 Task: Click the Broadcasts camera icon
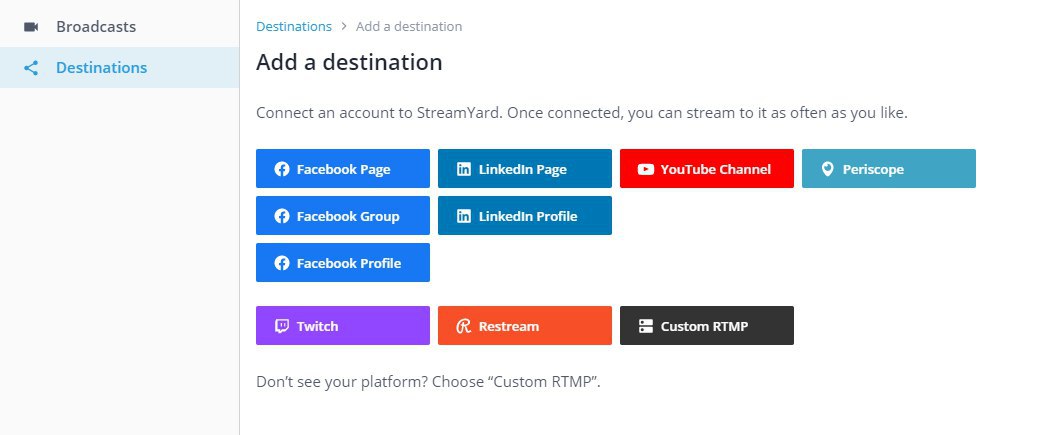(31, 27)
